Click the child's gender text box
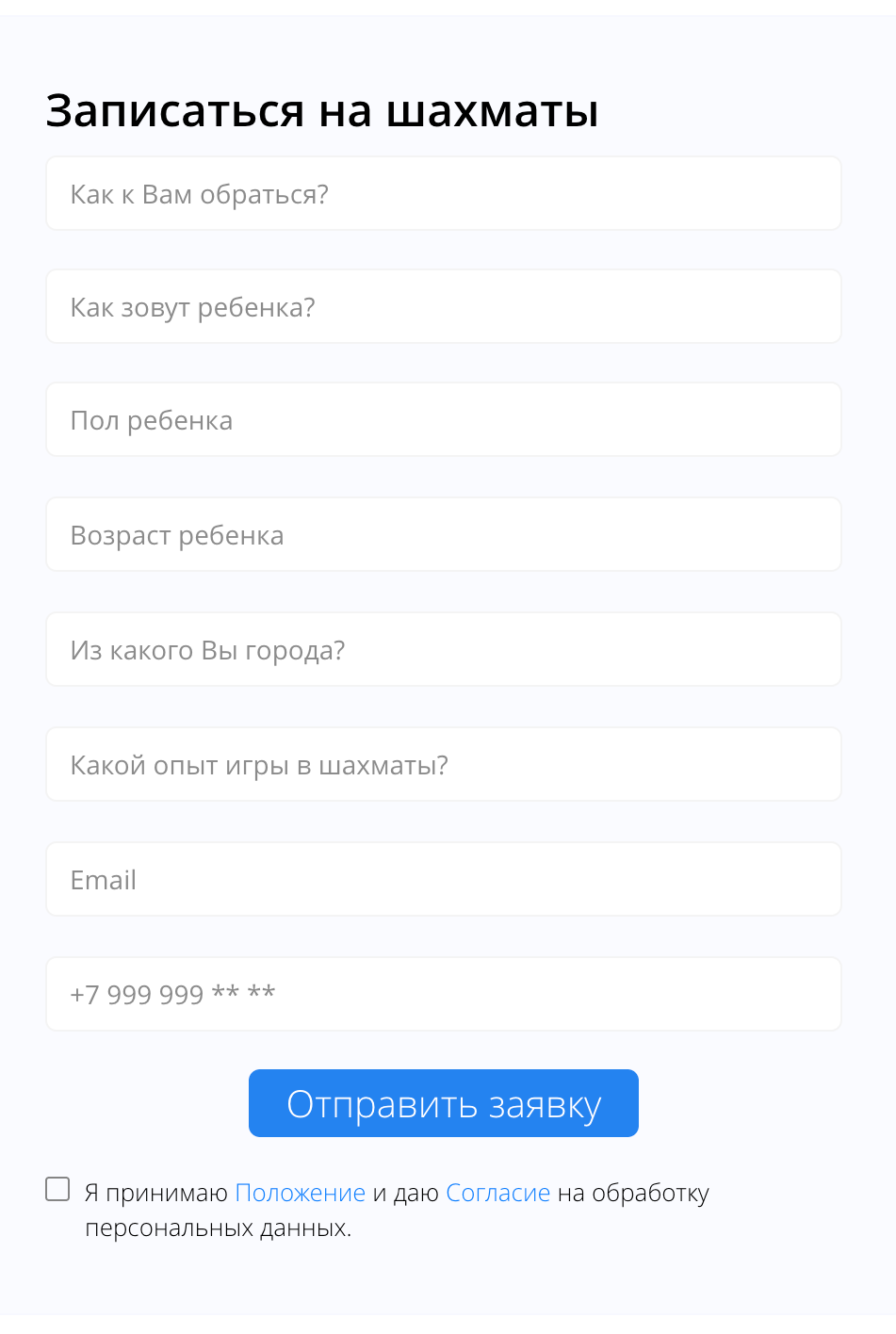 443,420
